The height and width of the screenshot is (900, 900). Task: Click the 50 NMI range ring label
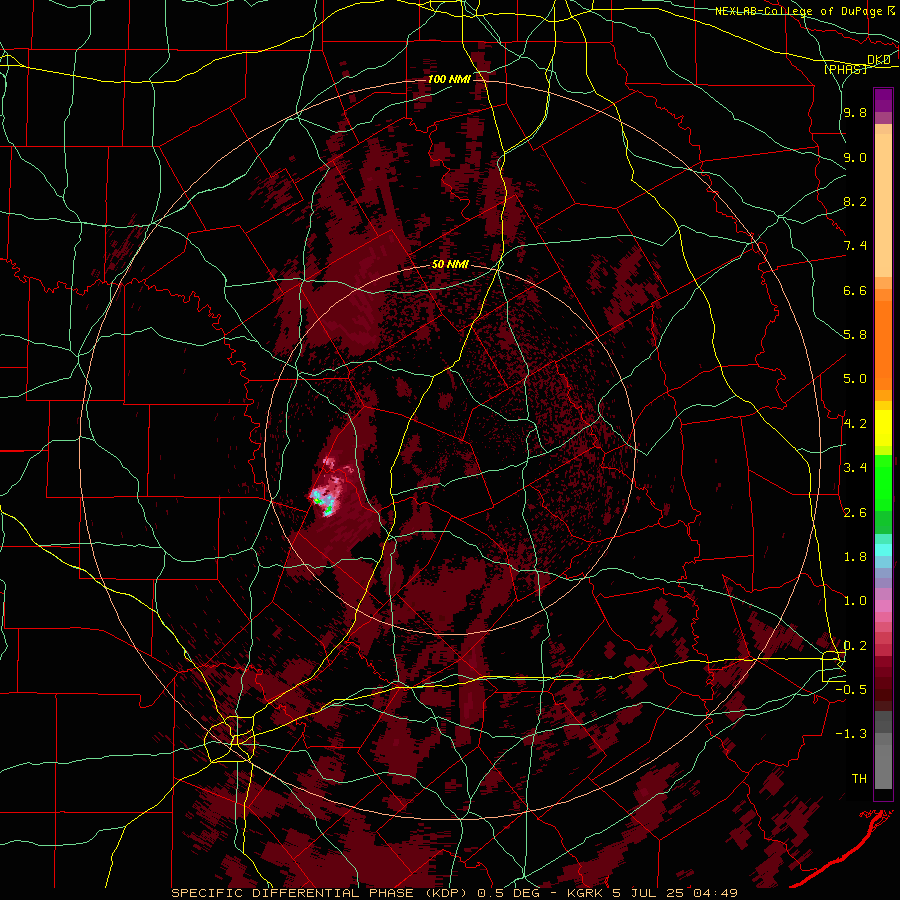pos(451,265)
